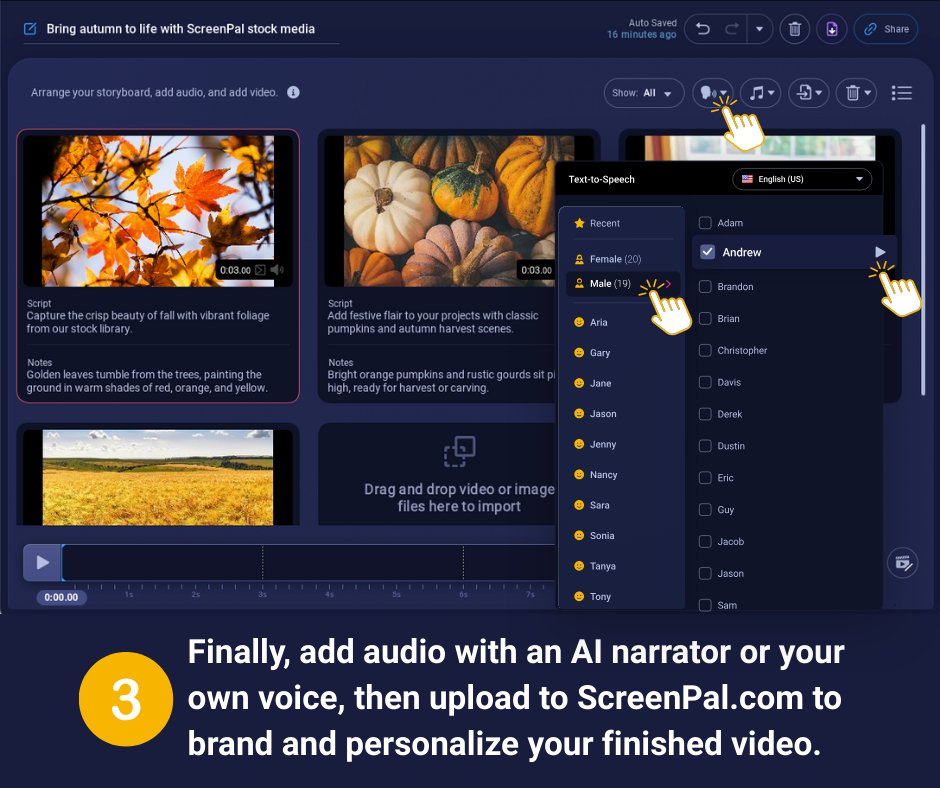Screen dimensions: 940x788
Task: Click the drag and drop import area
Action: [438, 474]
